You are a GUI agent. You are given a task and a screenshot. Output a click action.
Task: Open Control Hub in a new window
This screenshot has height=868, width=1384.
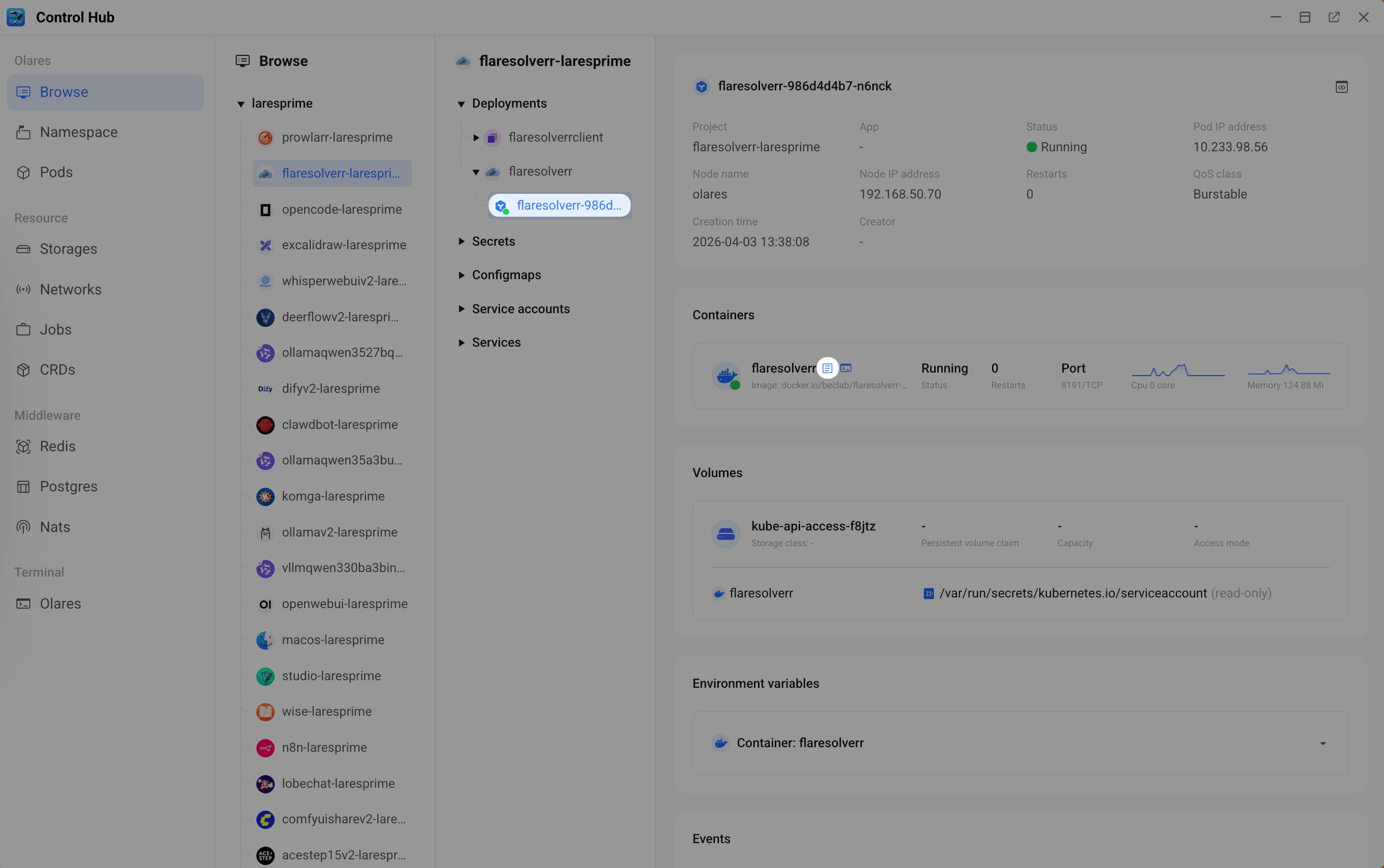pos(1334,17)
